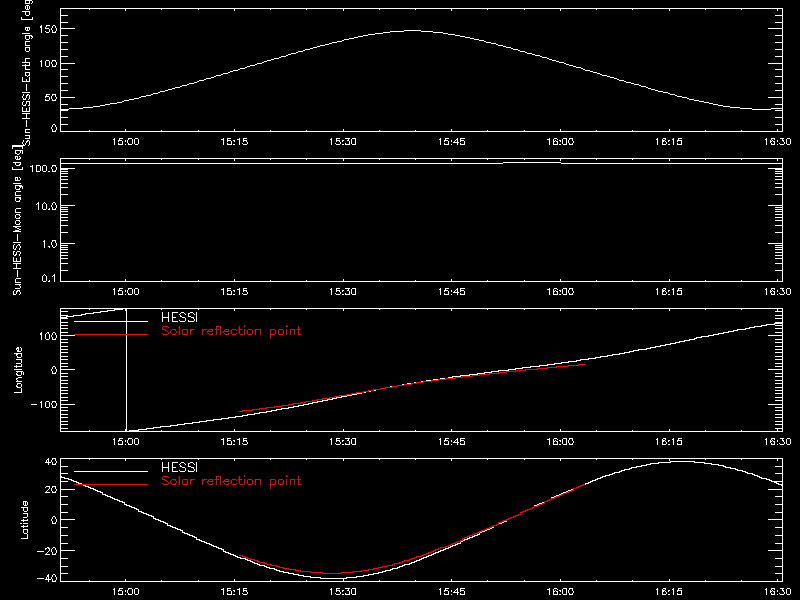Click the vertical longitude wrap line near 15:00
This screenshot has width=800, height=600.
pyautogui.click(x=126, y=370)
